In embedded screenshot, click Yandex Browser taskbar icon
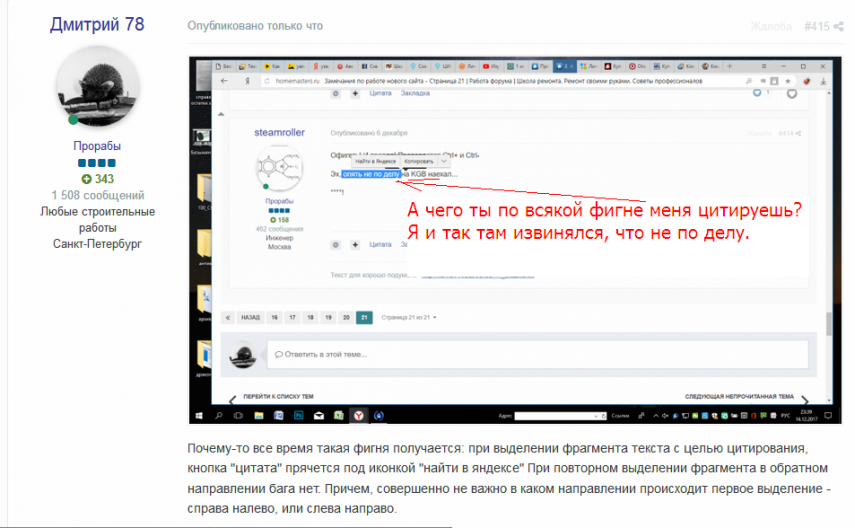This screenshot has width=855, height=528. point(359,416)
